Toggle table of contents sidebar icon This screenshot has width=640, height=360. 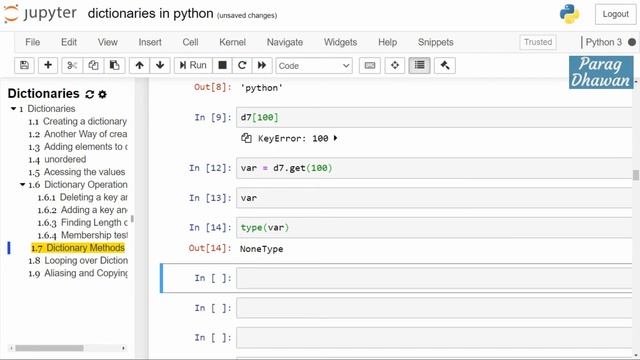tap(420, 65)
